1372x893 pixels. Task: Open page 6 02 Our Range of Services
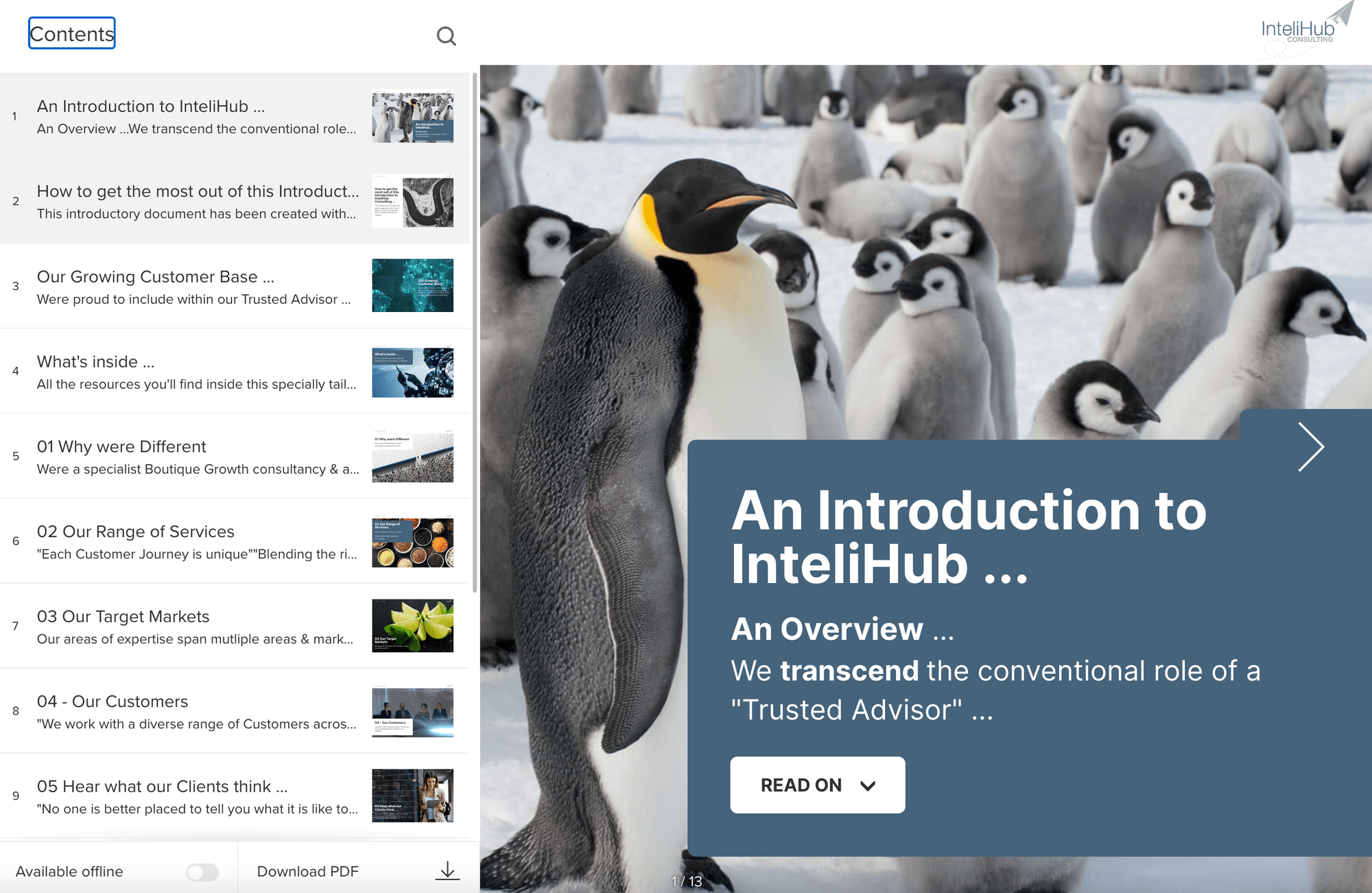click(235, 542)
